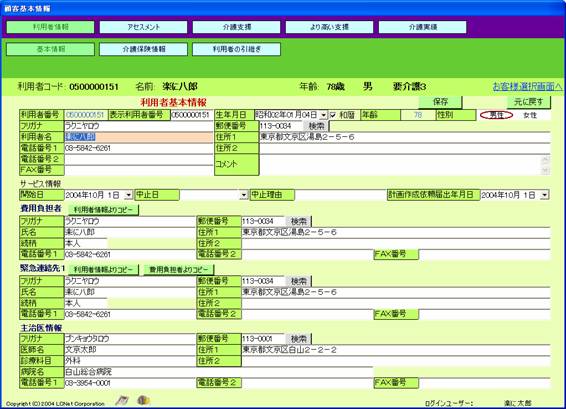This screenshot has height=409, width=566.
Task: Open the 中止日 dropdown arrow
Action: pos(244,195)
